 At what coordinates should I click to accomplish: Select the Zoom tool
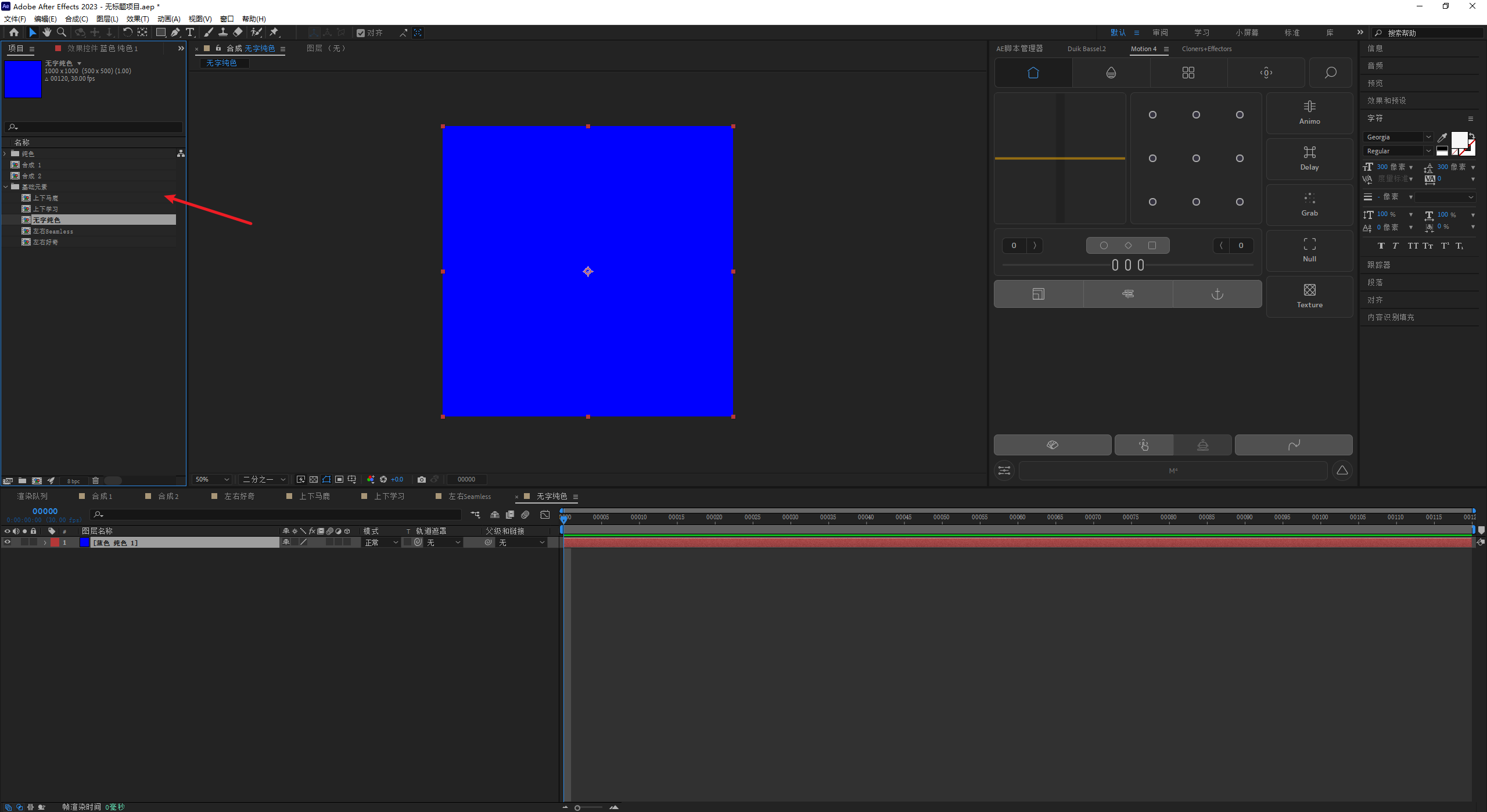tap(62, 33)
